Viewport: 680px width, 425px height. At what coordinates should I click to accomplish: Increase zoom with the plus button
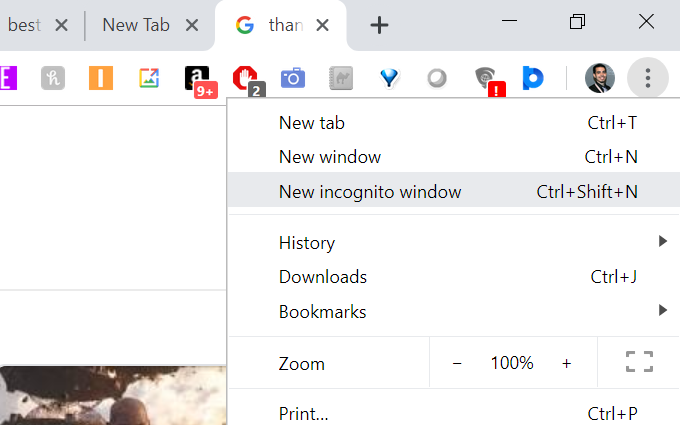coord(566,363)
